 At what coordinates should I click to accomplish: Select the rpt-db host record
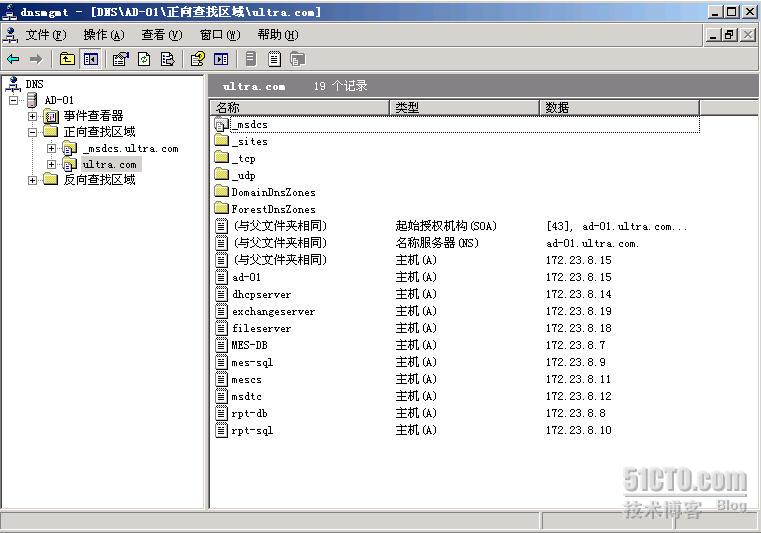tap(249, 413)
